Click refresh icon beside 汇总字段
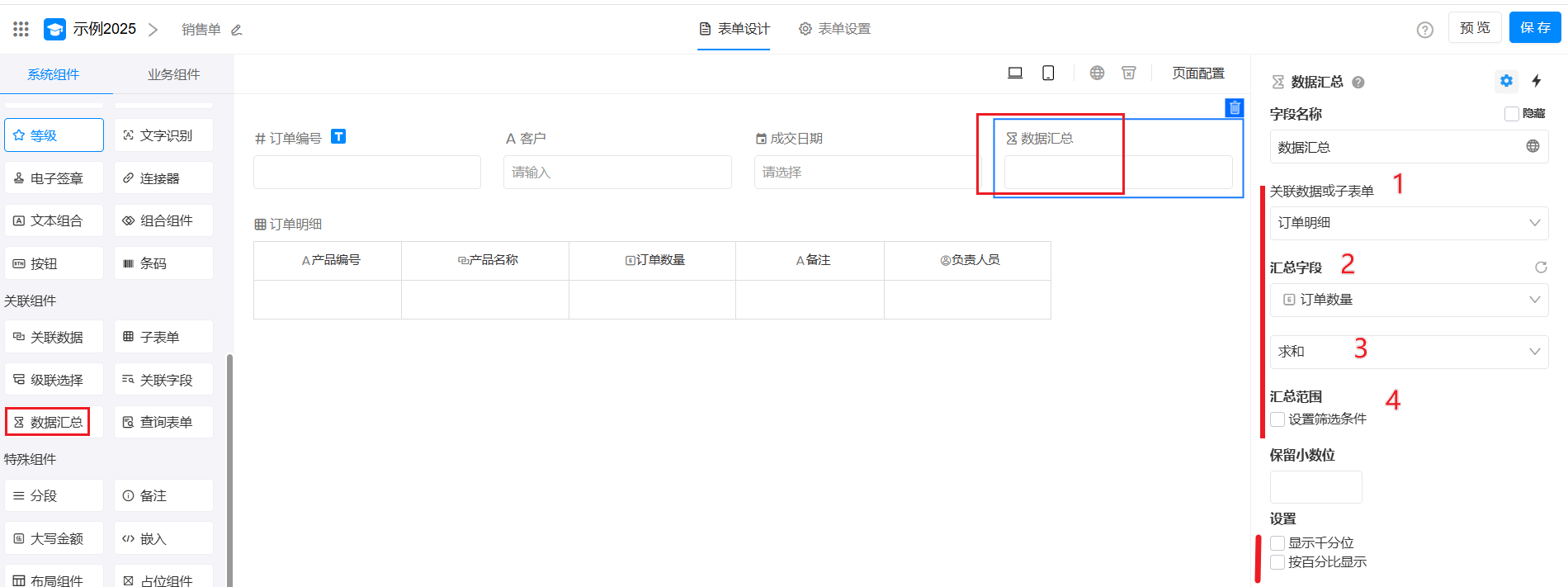Screen dimensions: 1568x587 coord(1540,267)
